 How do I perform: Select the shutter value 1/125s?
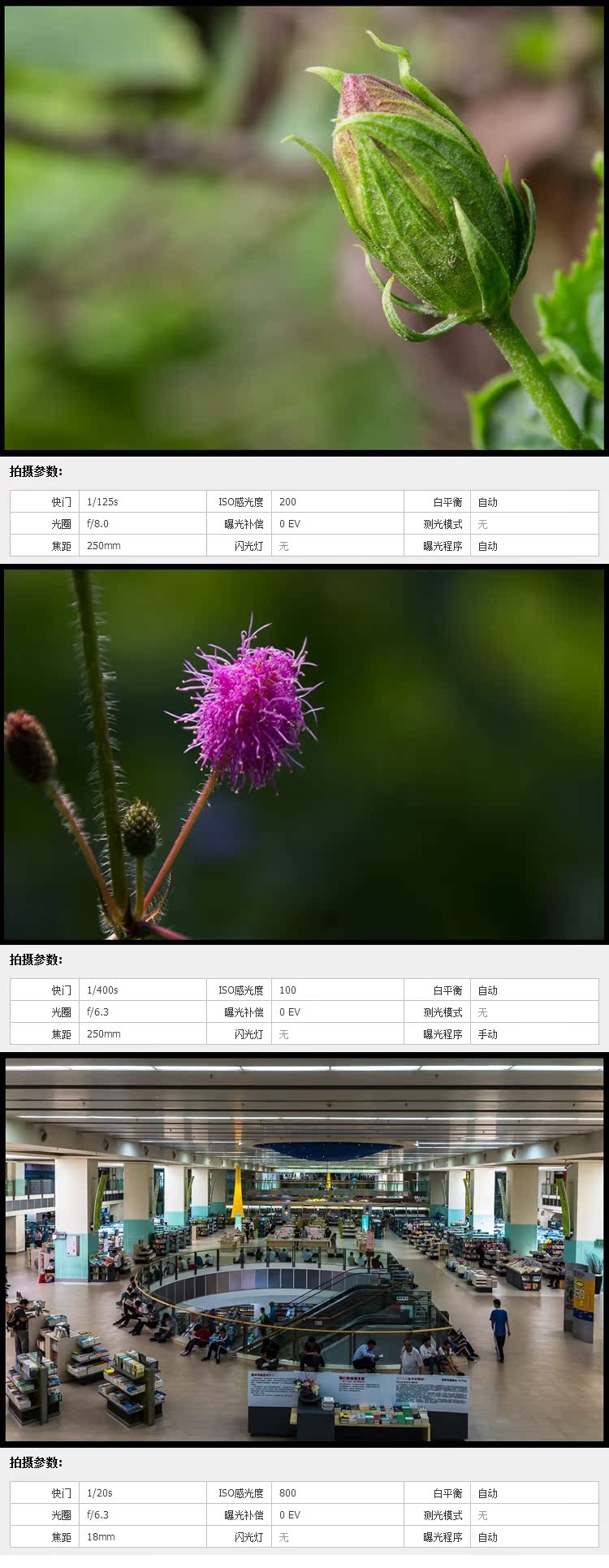[102, 502]
